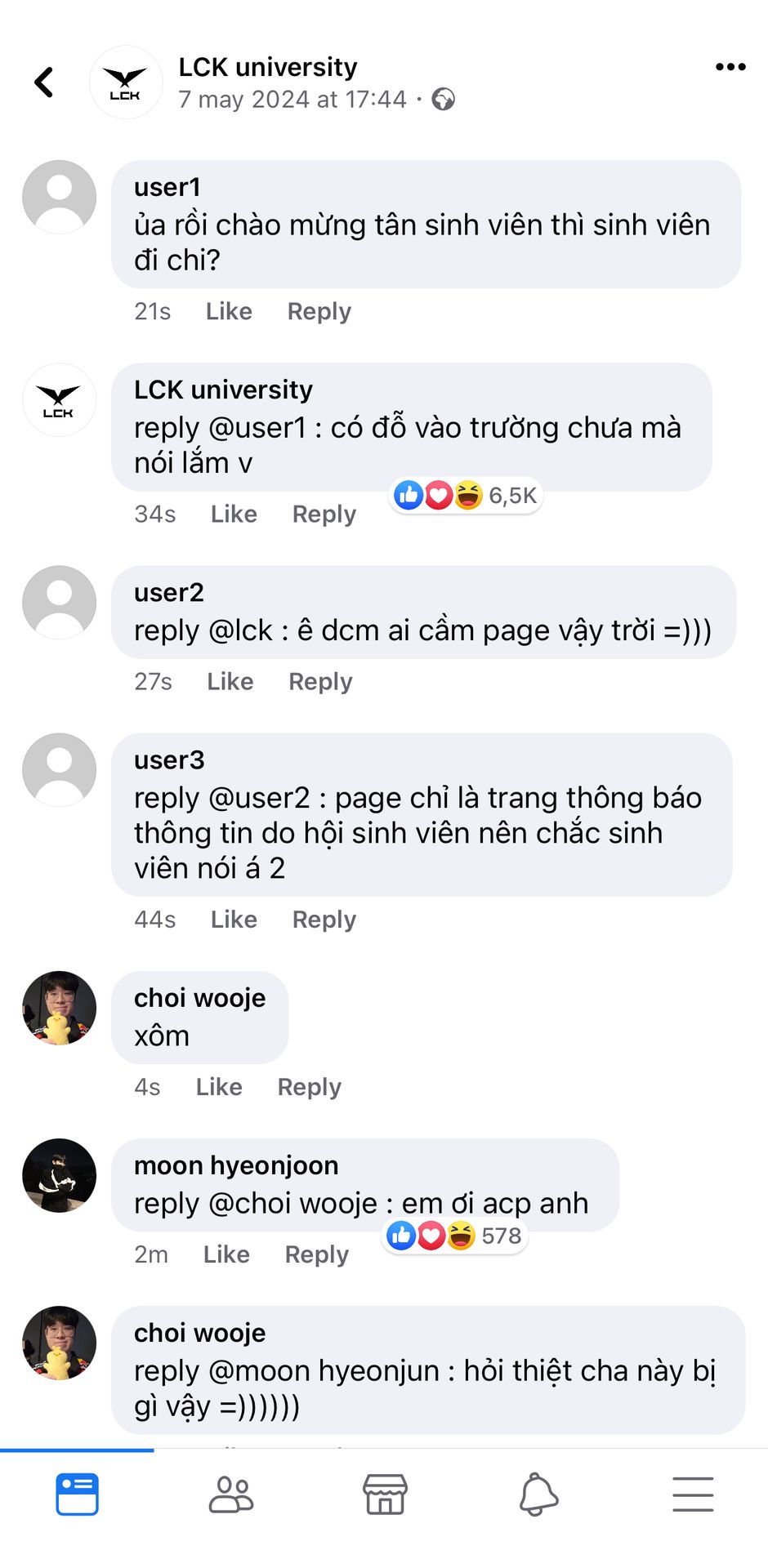This screenshot has width=768, height=1568.
Task: View the 578 reactions on moon hyeonjoon's comment
Action: pos(454,1236)
